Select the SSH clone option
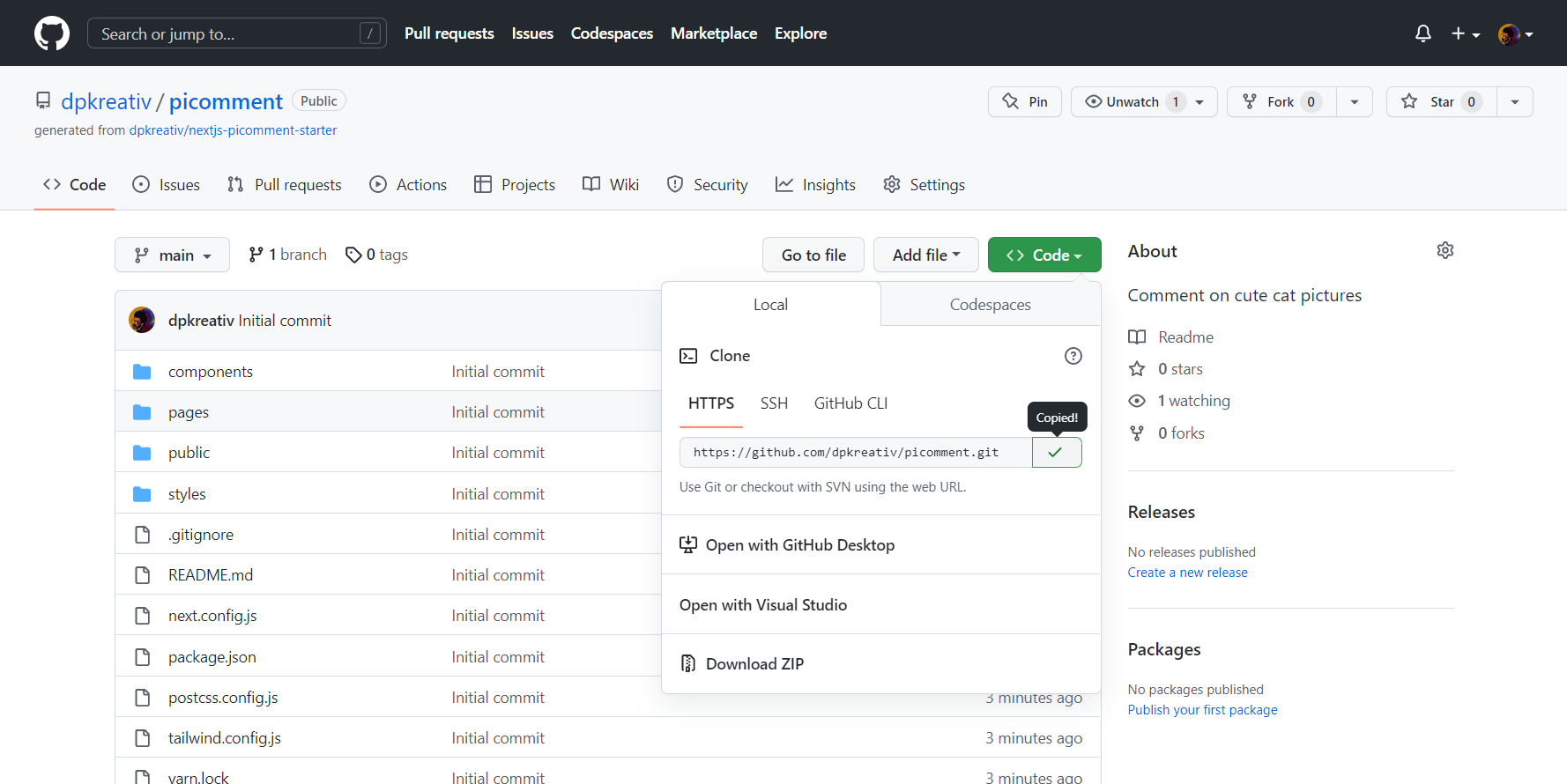The height and width of the screenshot is (784, 1567). tap(774, 403)
